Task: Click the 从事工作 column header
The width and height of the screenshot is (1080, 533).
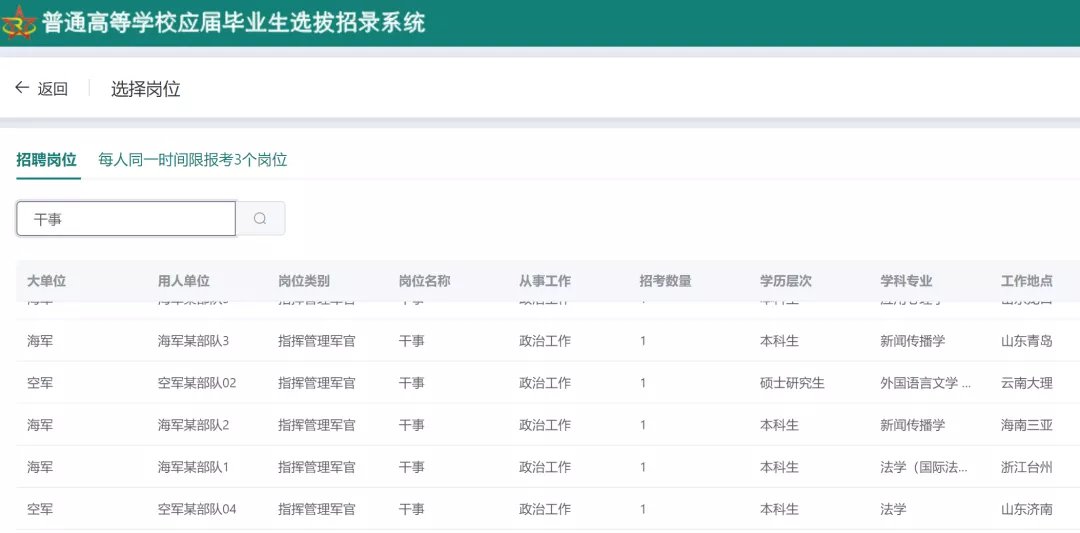Action: [x=545, y=281]
